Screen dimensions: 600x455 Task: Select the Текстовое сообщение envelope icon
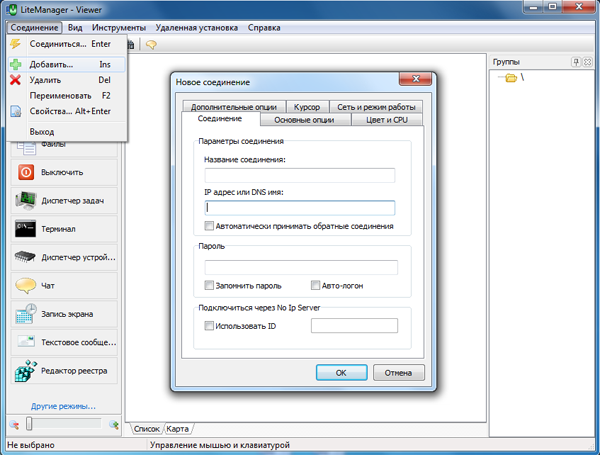click(26, 342)
